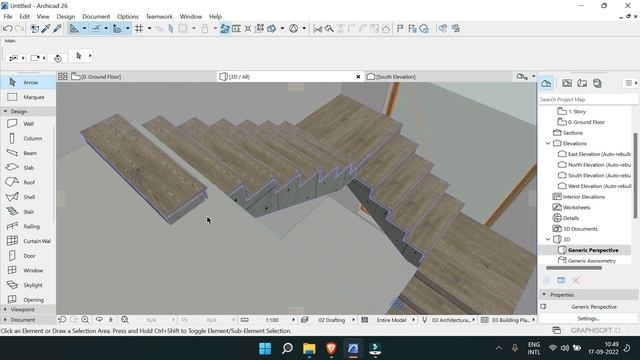Image resolution: width=640 pixels, height=360 pixels.
Task: Select the Railing tool
Action: 28,227
